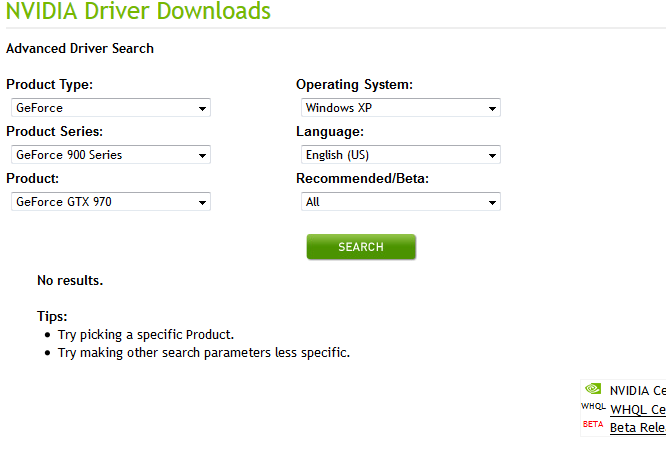
Task: Click the tip about making search parameters less specific
Action: pos(204,353)
